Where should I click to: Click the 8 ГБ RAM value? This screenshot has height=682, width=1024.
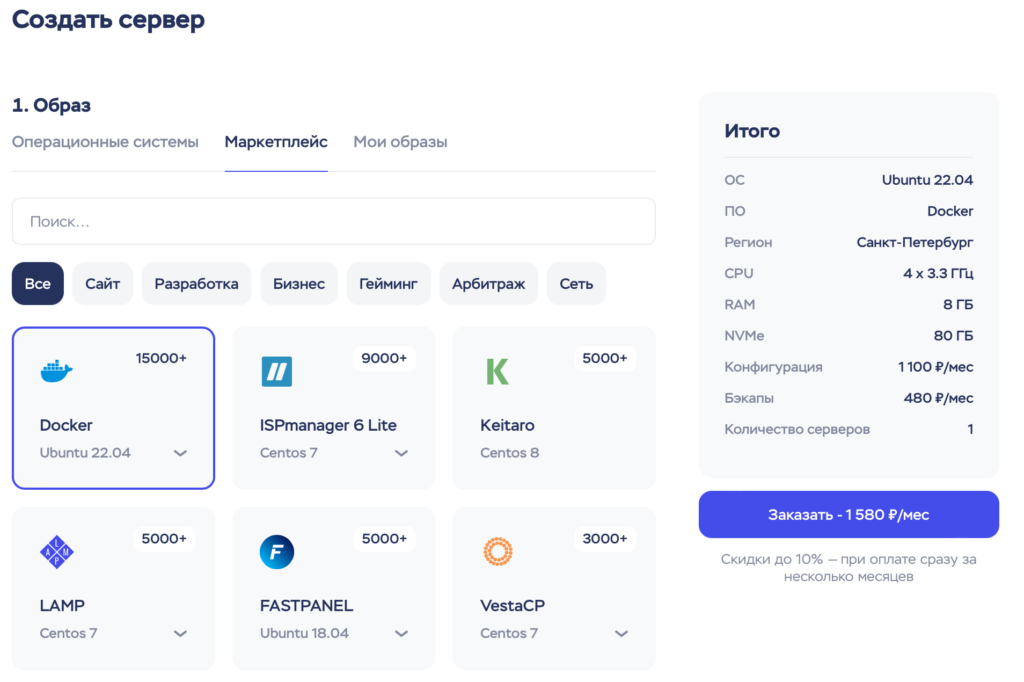point(958,304)
